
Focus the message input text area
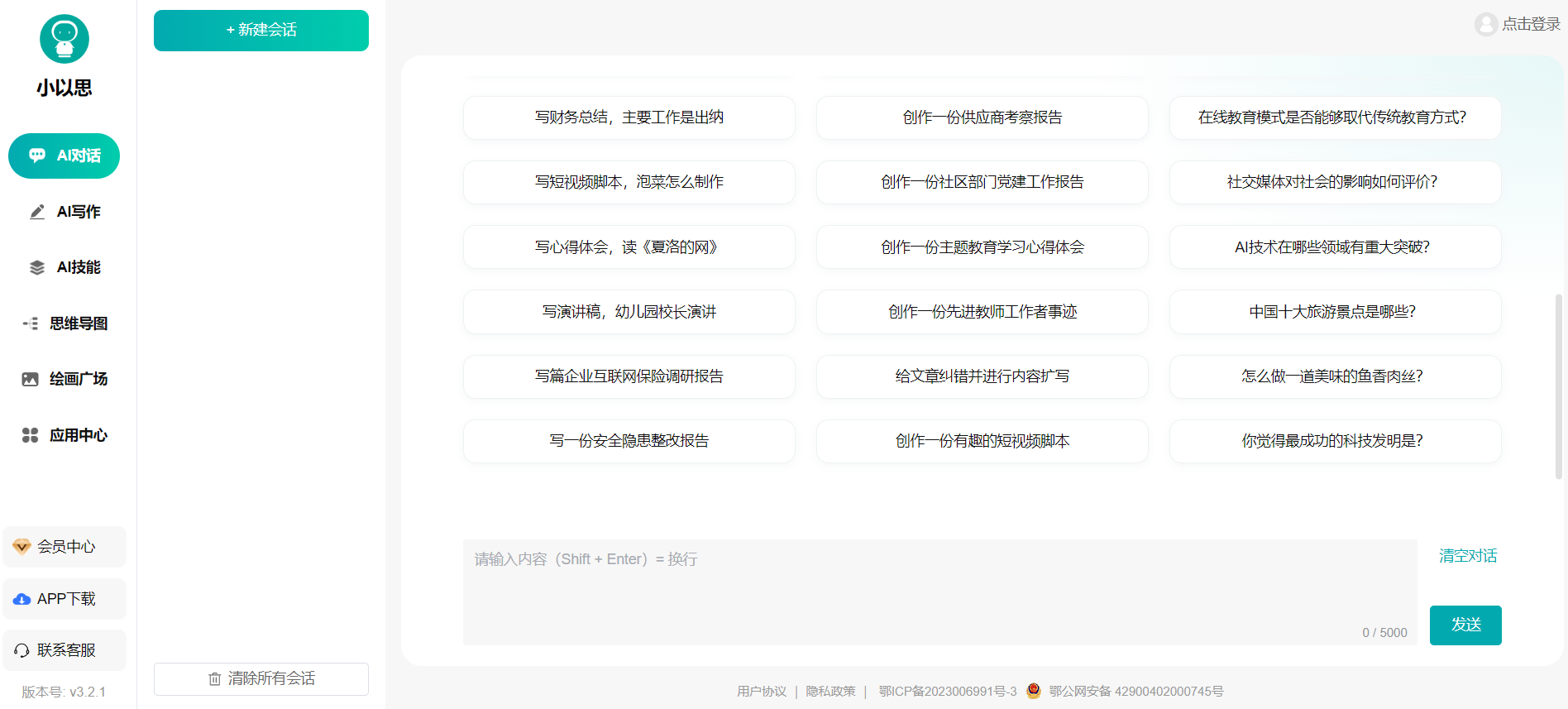coord(939,592)
